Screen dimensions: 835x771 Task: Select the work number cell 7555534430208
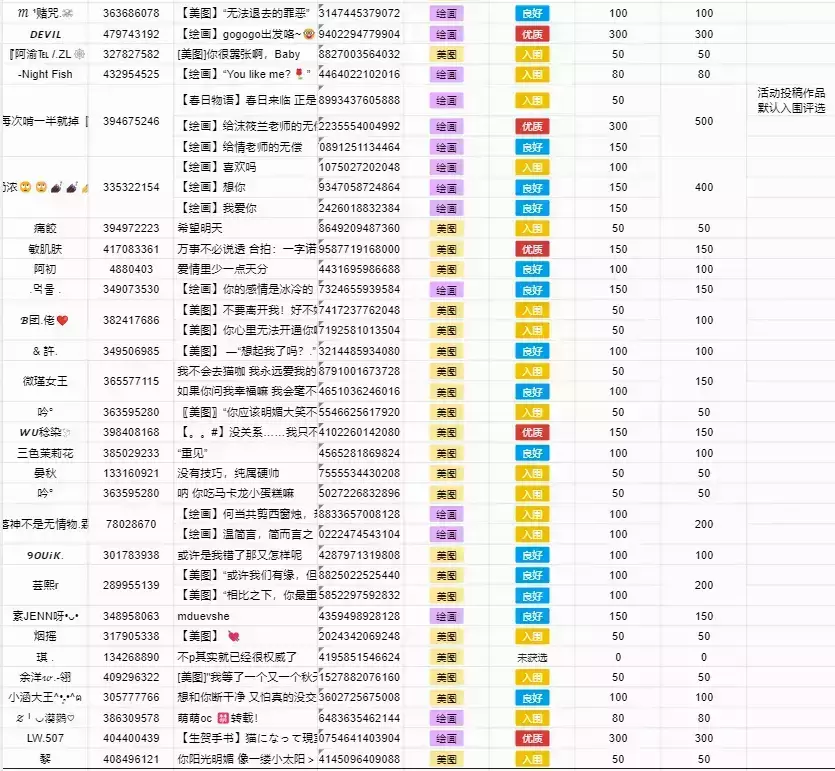click(x=360, y=473)
